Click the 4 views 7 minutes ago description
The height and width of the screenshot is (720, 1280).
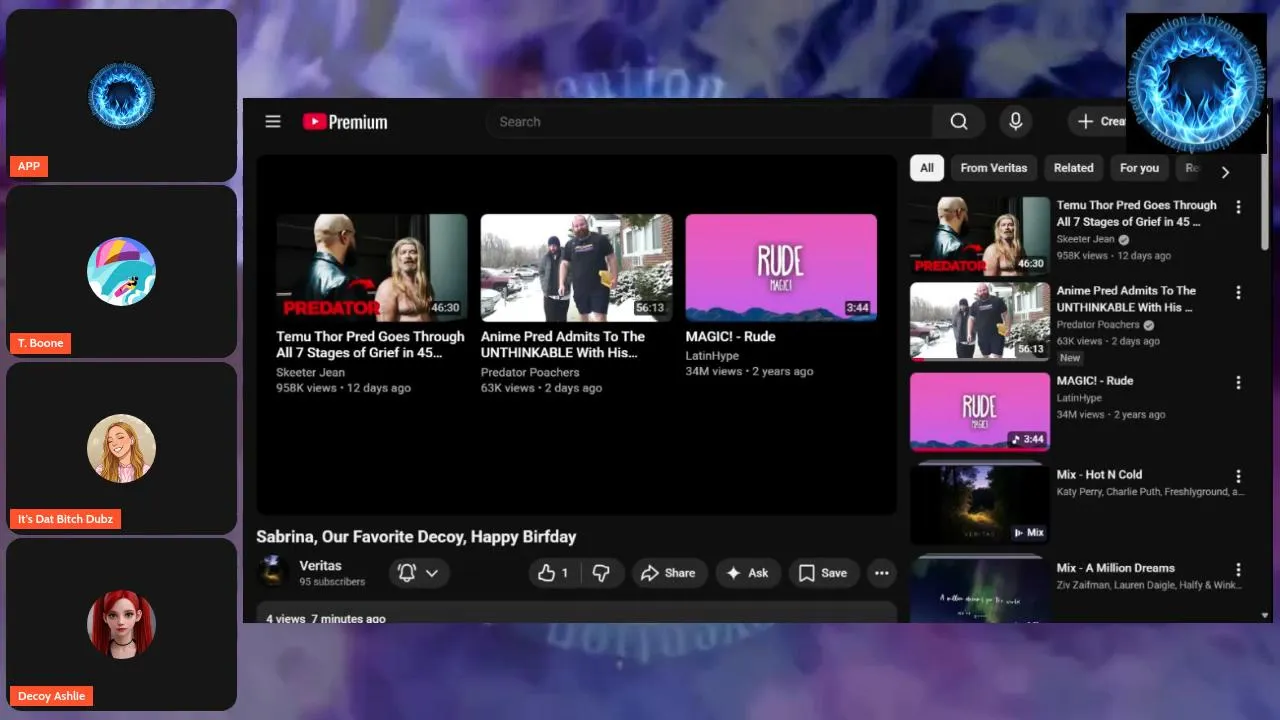point(326,619)
